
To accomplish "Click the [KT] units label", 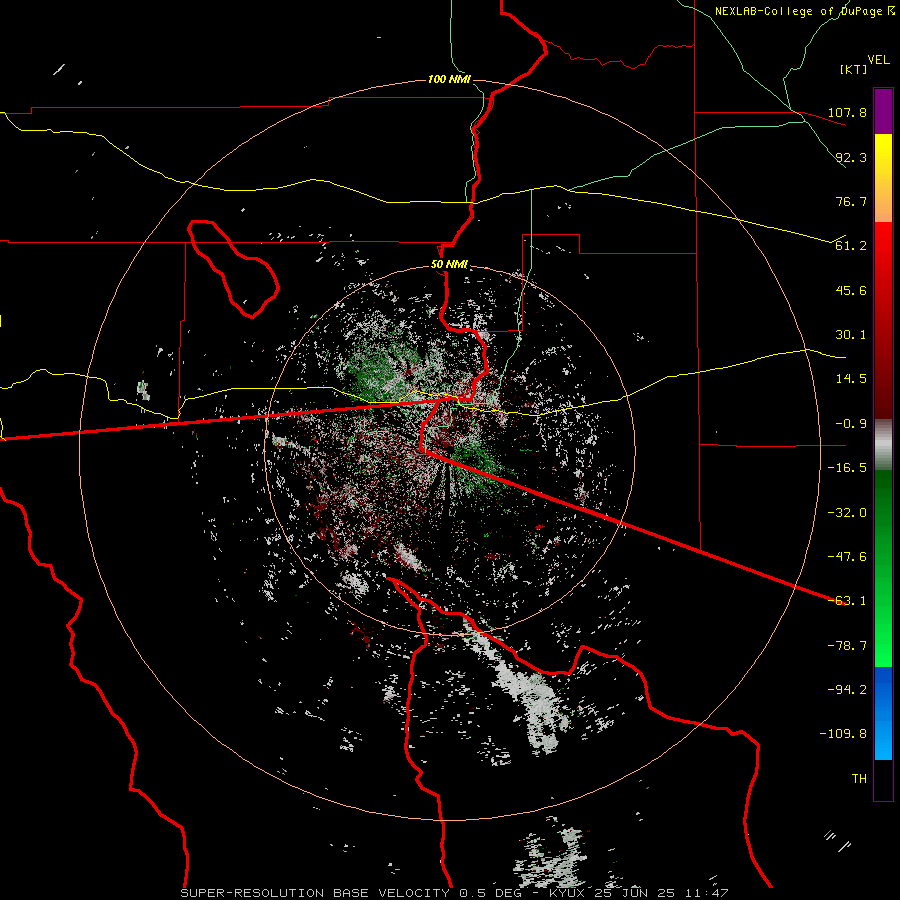I will (854, 69).
